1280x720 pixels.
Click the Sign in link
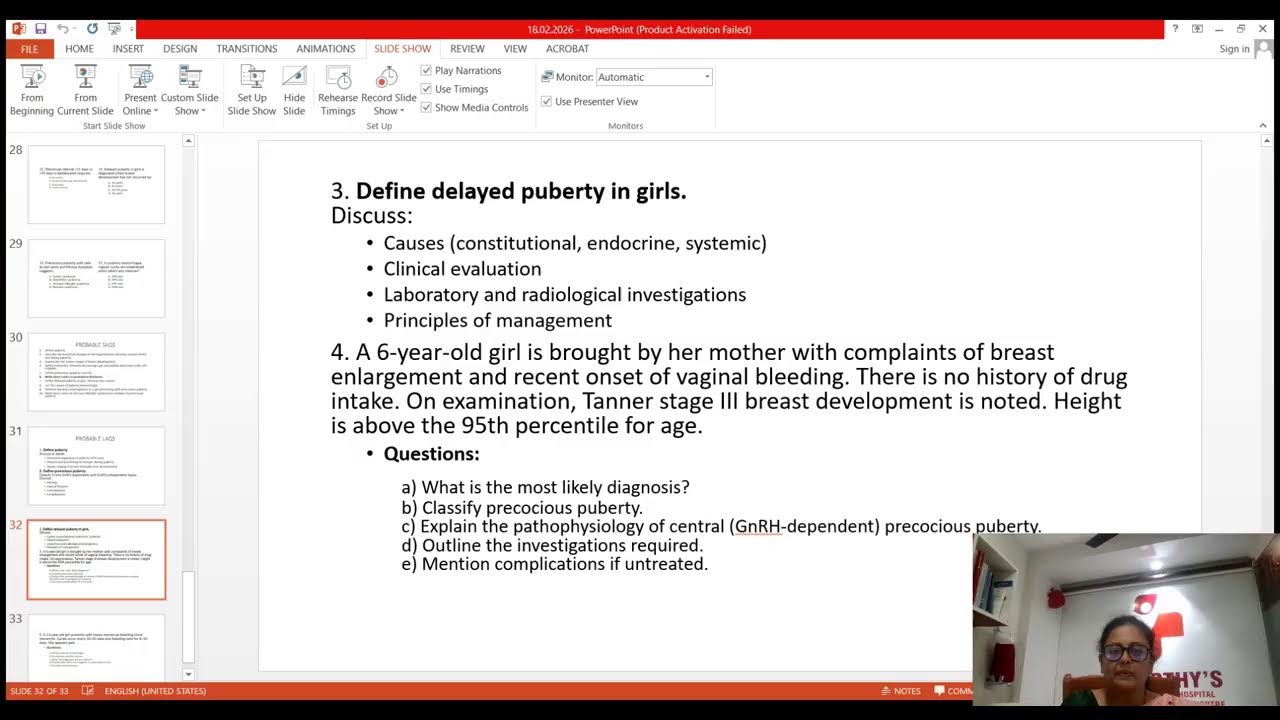coord(1234,49)
